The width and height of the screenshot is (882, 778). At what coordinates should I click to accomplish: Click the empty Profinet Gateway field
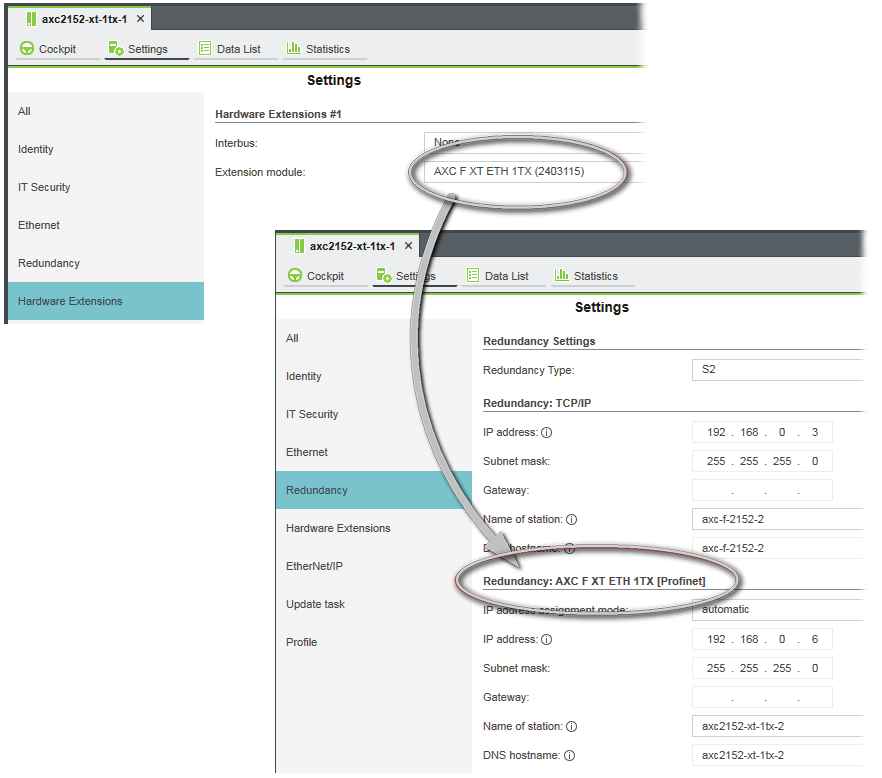[762, 698]
